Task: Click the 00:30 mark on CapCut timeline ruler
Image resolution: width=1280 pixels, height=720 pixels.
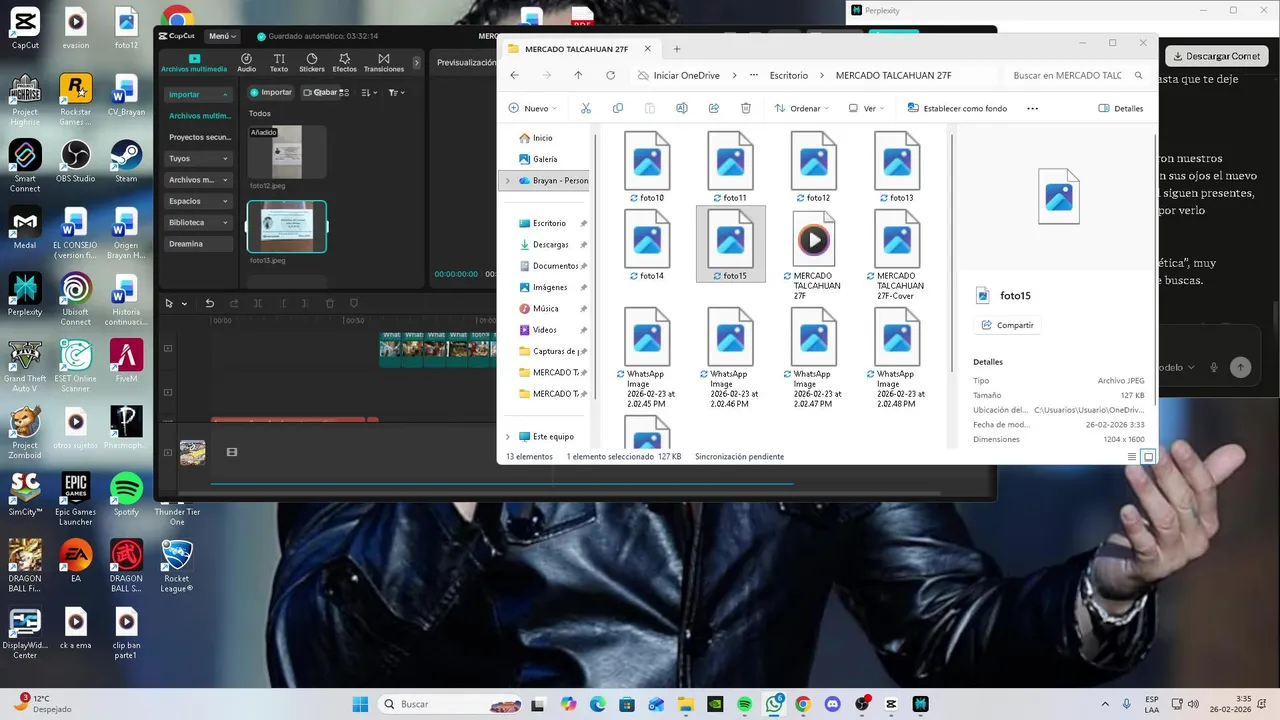Action: tap(353, 321)
